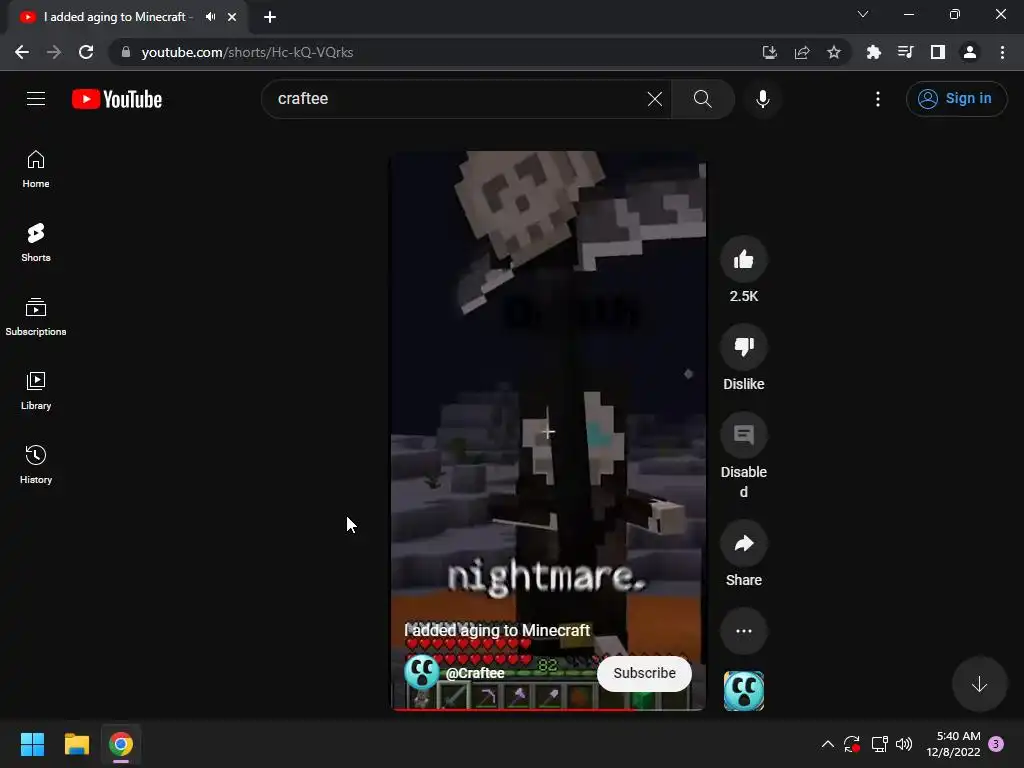This screenshot has height=768, width=1024.
Task: Go forward in the browser
Action: click(54, 52)
